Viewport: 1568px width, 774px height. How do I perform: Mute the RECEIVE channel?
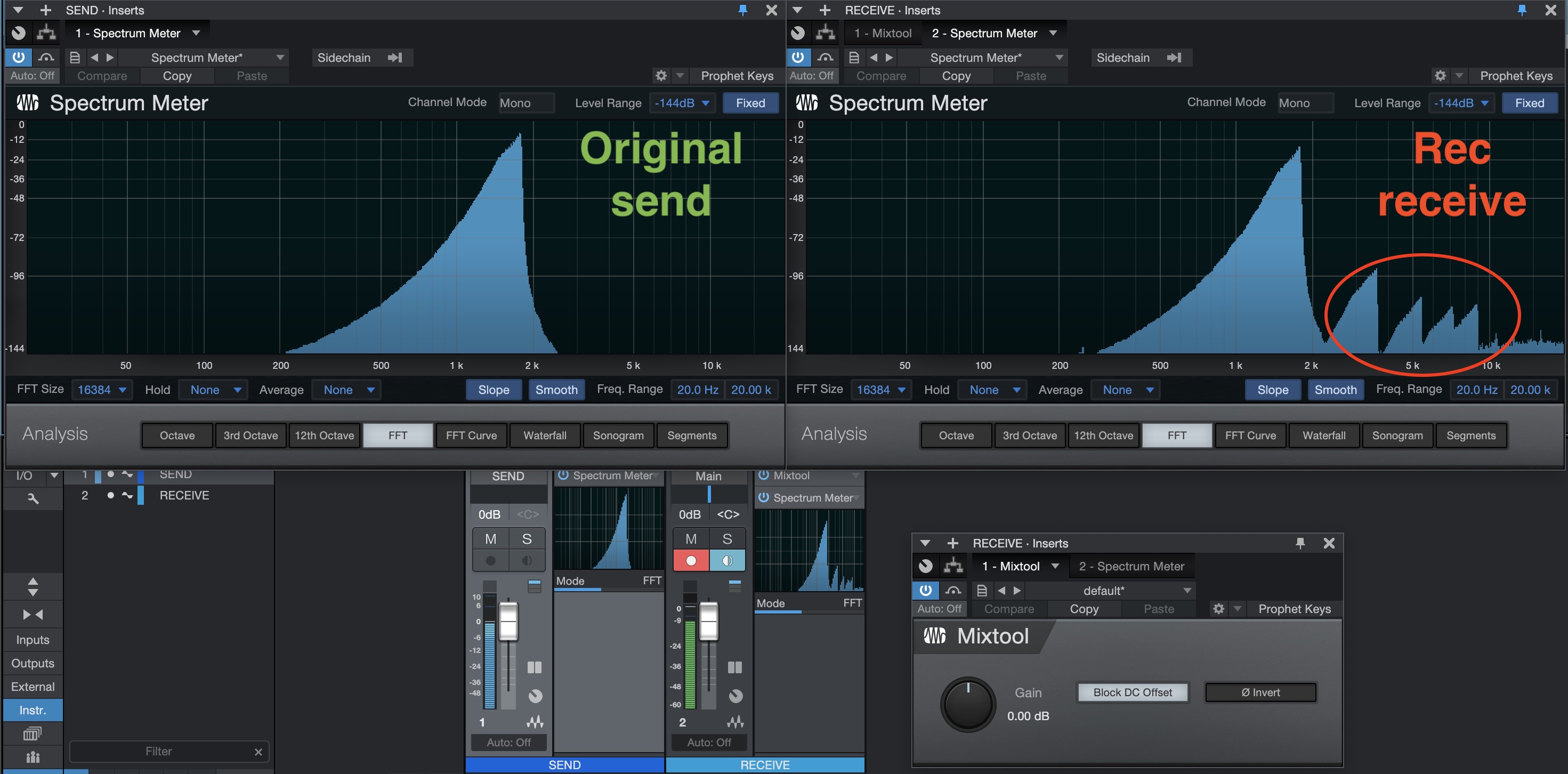pos(691,539)
